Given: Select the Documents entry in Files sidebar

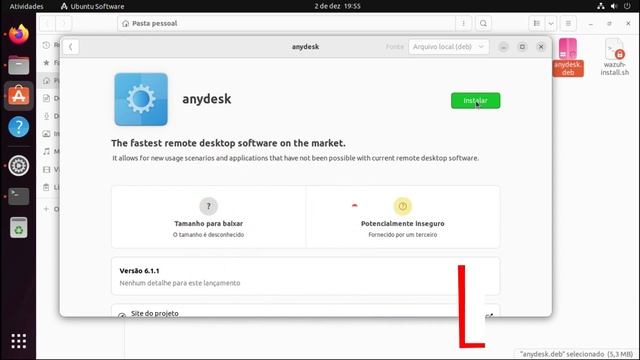Looking at the screenshot, I should (x=47, y=98).
